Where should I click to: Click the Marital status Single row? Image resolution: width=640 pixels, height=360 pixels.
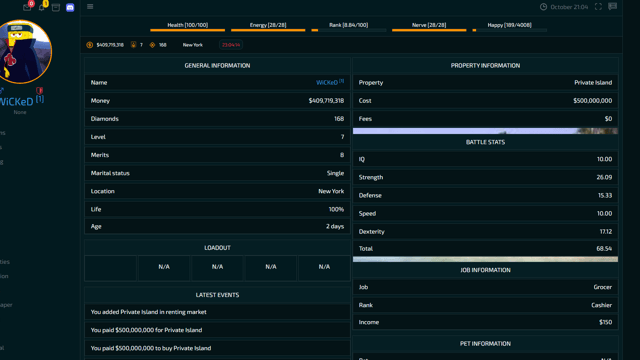[217, 173]
